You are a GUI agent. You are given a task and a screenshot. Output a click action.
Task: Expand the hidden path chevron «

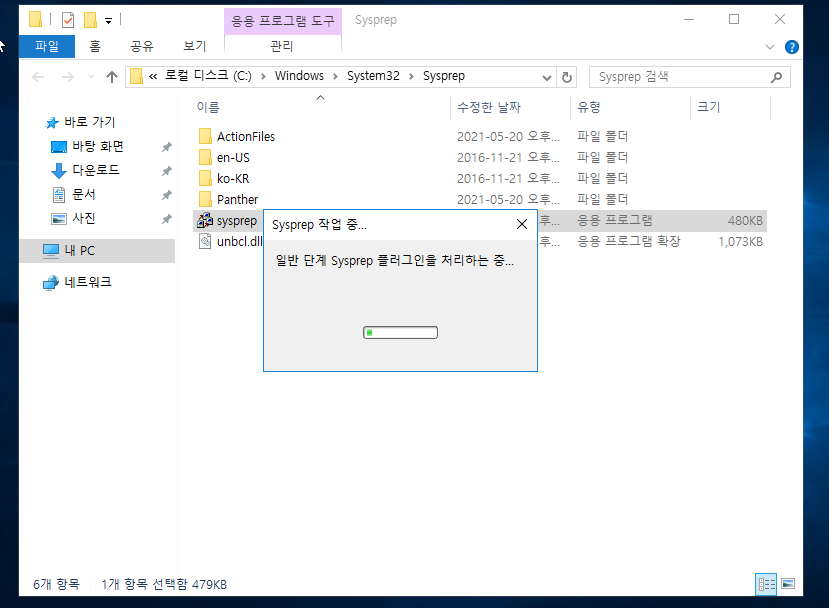(153, 77)
